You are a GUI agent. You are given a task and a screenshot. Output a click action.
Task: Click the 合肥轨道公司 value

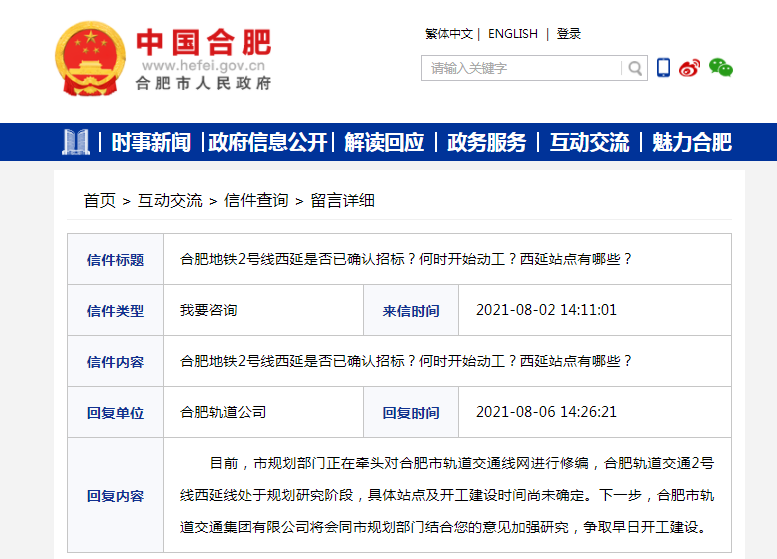click(x=223, y=412)
